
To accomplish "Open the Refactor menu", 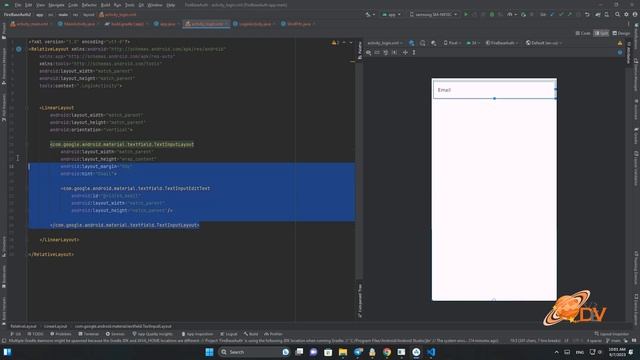I will pyautogui.click(x=89, y=5).
